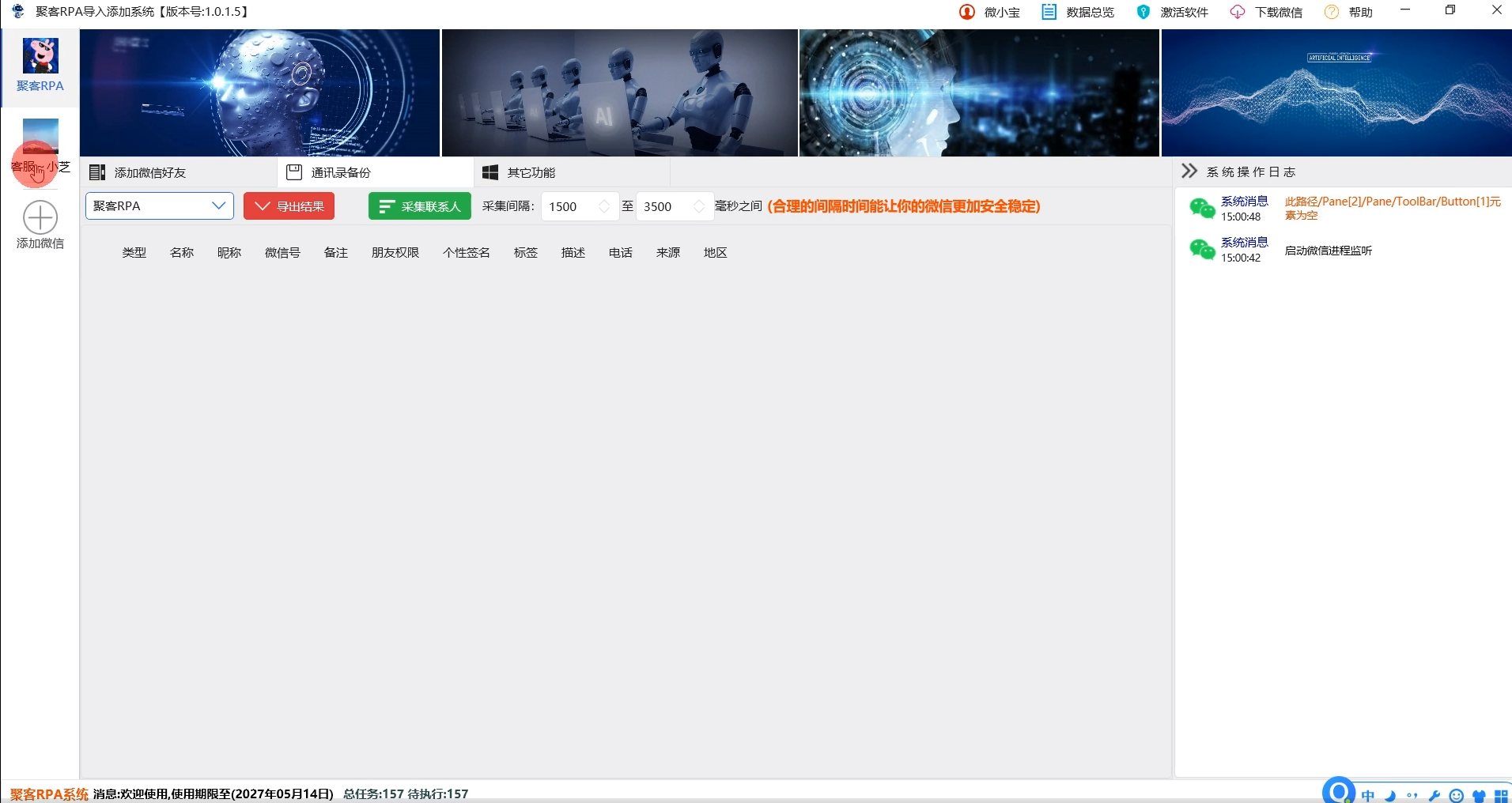
Task: Toggle punctuation mode in the Sogou toolbar
Action: (1412, 795)
